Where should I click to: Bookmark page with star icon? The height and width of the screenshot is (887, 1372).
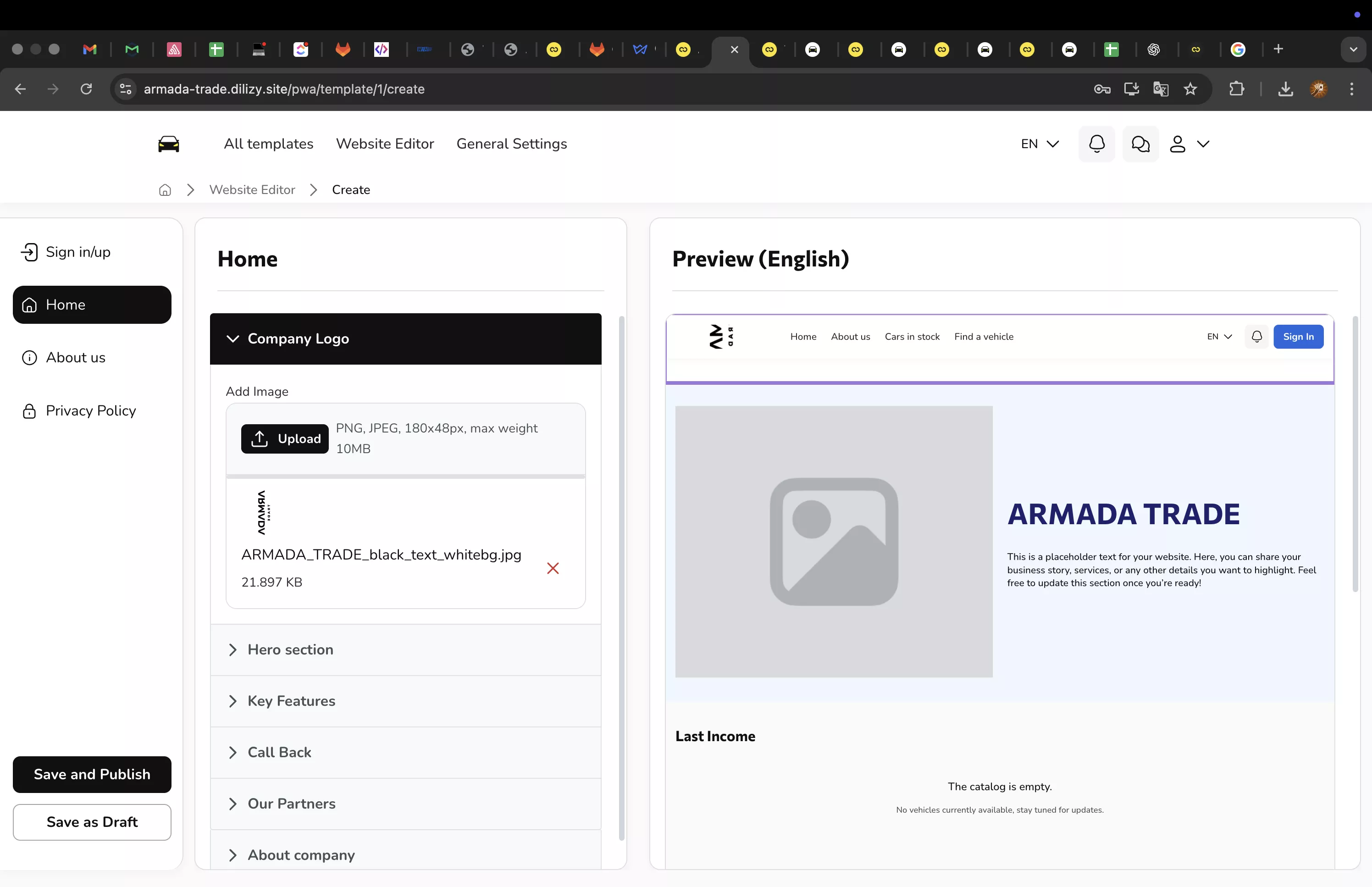point(1190,89)
